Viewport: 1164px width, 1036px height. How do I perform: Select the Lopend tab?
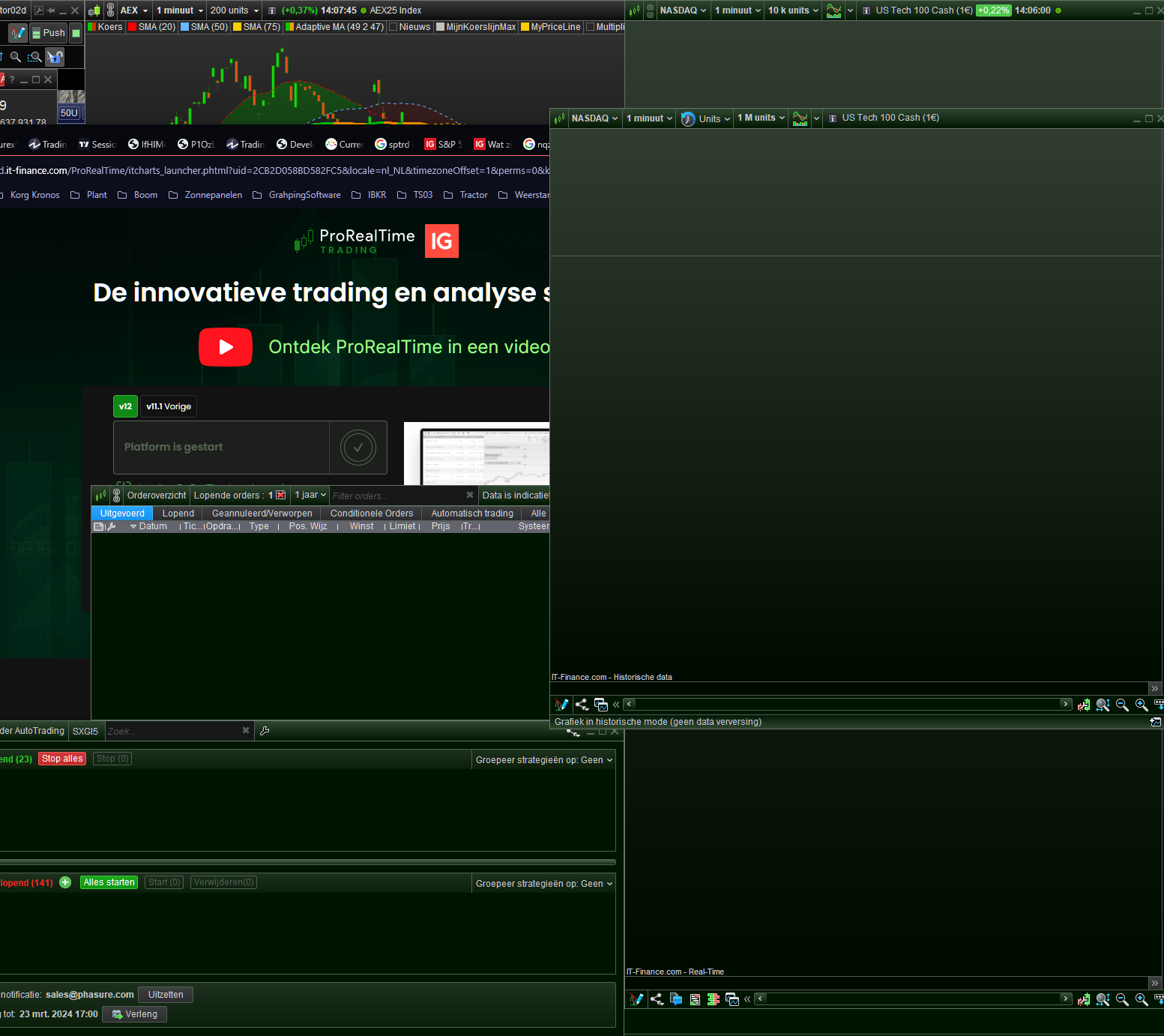tap(178, 514)
